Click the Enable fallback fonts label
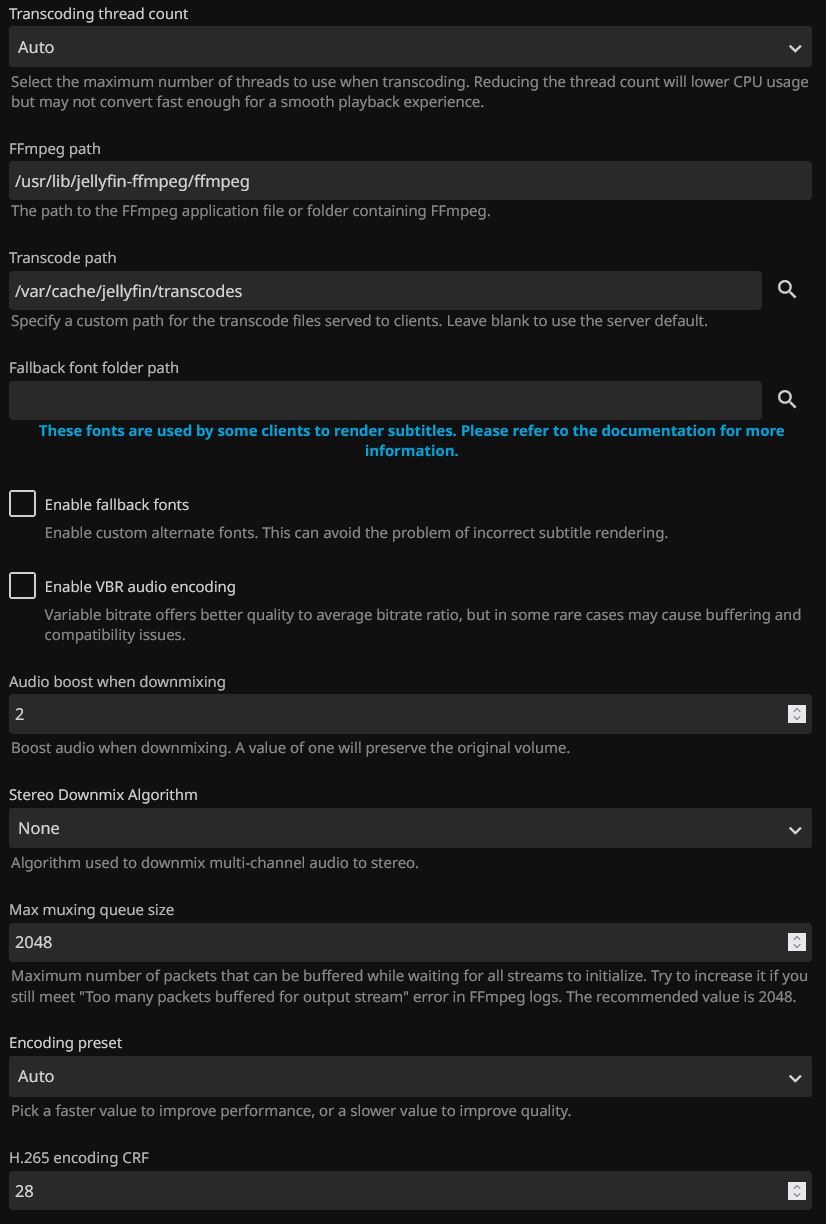Screen dimensions: 826x1224 [x=117, y=505]
